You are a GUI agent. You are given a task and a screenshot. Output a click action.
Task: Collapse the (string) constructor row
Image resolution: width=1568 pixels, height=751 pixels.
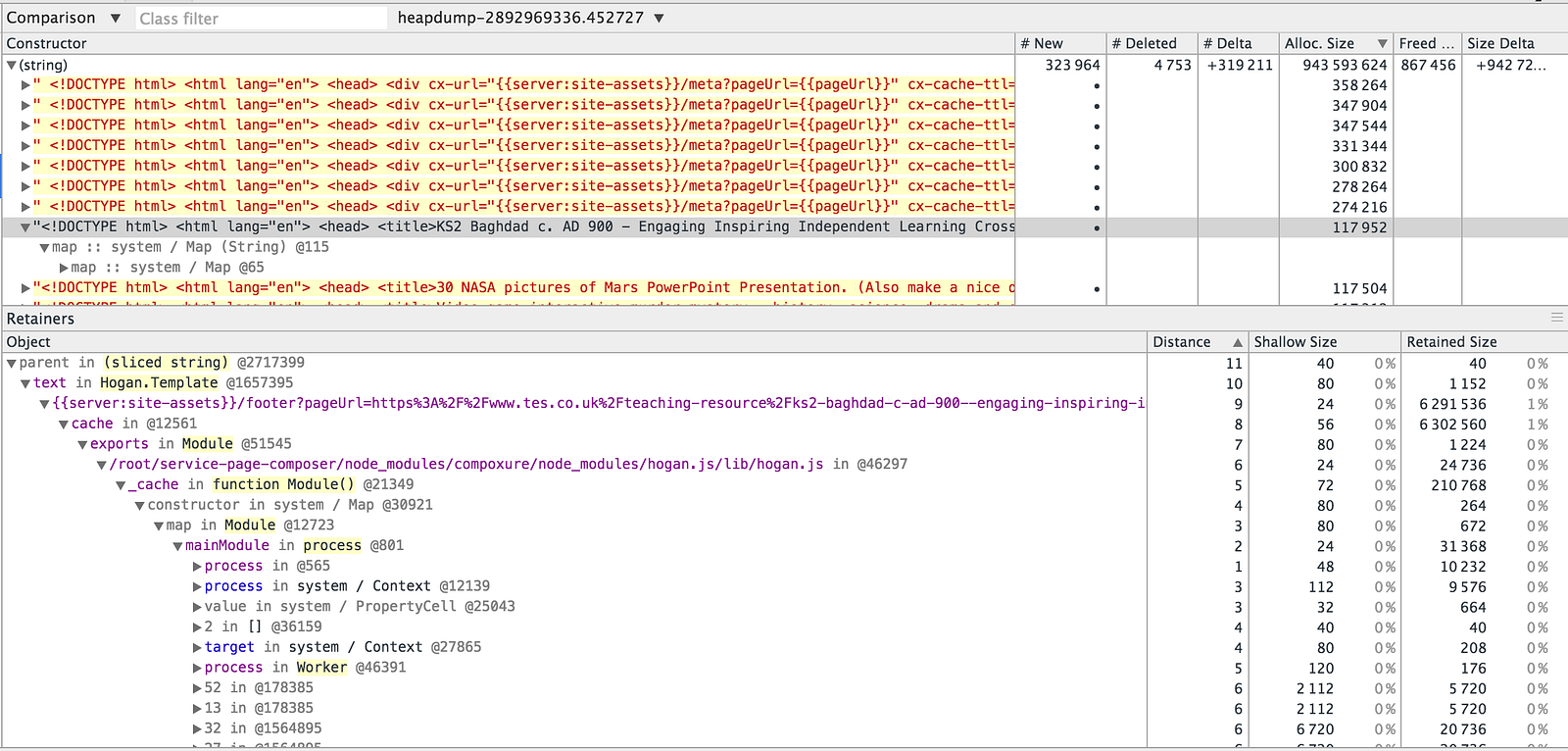pyautogui.click(x=12, y=65)
